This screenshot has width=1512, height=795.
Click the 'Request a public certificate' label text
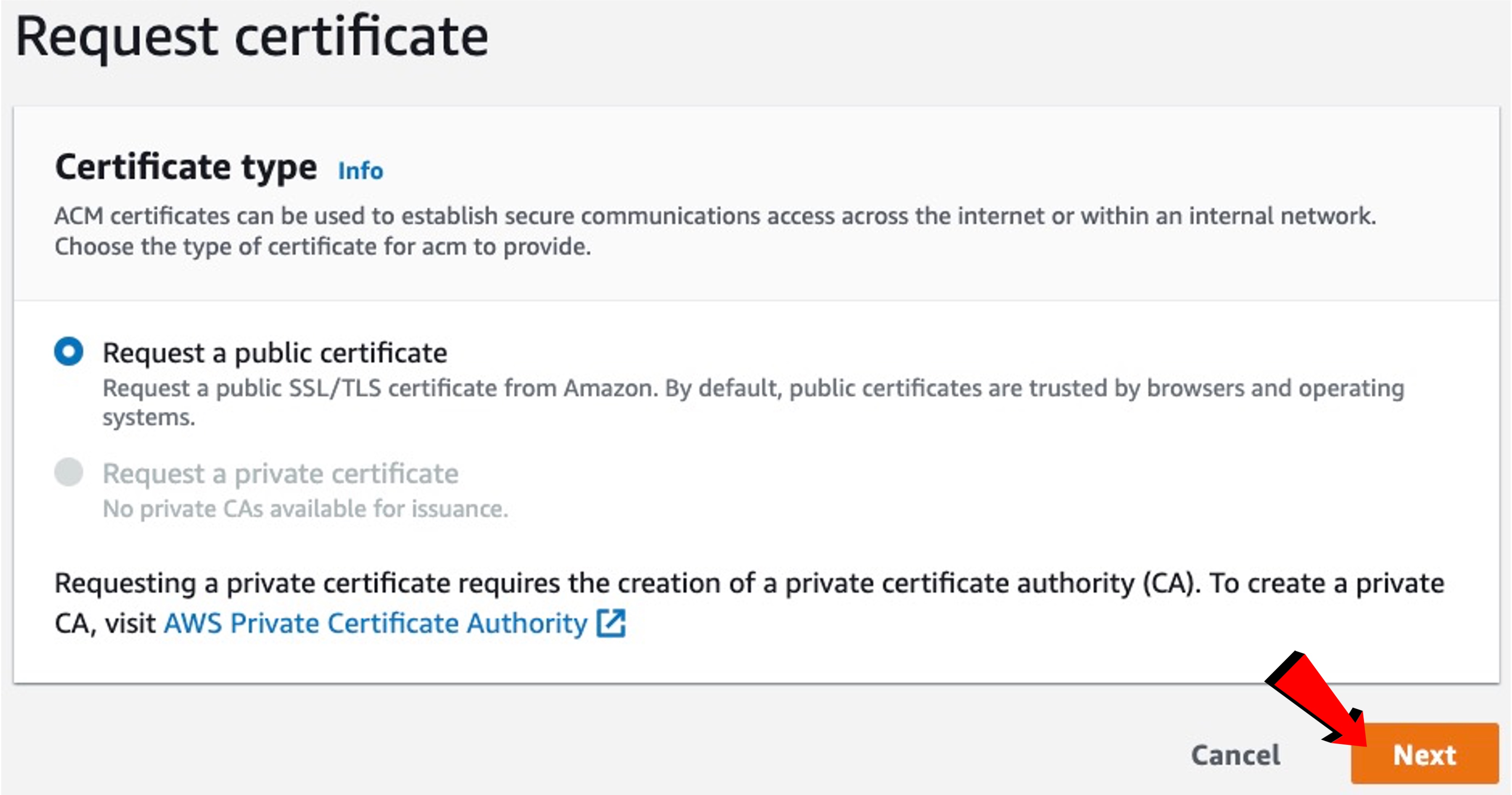coord(275,353)
